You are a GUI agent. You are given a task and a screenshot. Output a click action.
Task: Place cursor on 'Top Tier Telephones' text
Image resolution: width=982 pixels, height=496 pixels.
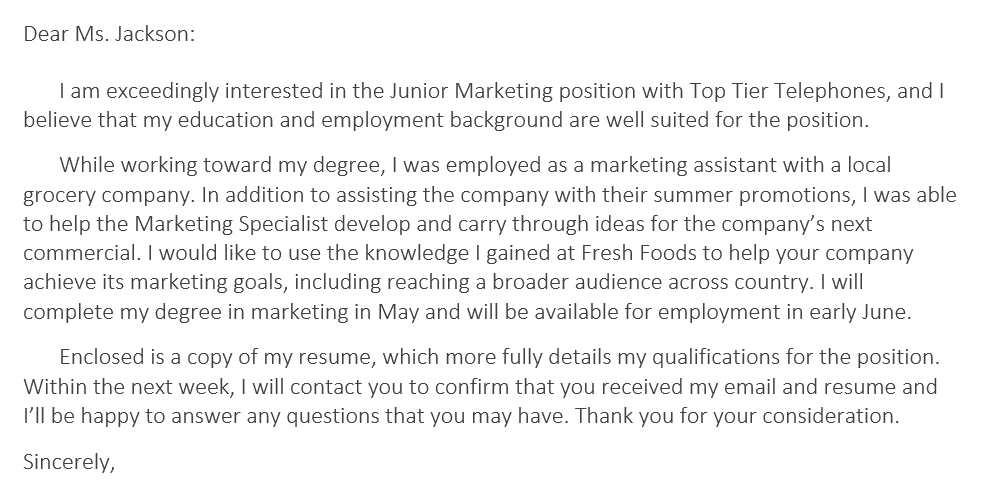789,92
